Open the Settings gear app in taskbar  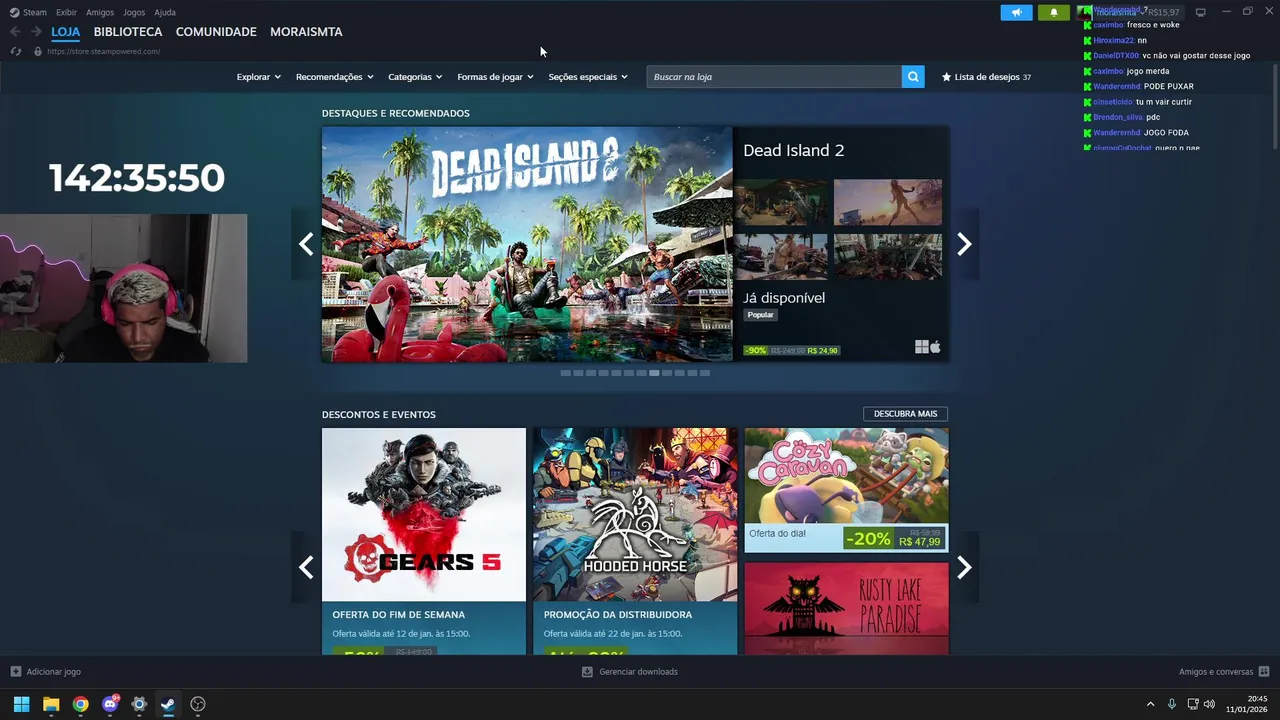point(139,704)
